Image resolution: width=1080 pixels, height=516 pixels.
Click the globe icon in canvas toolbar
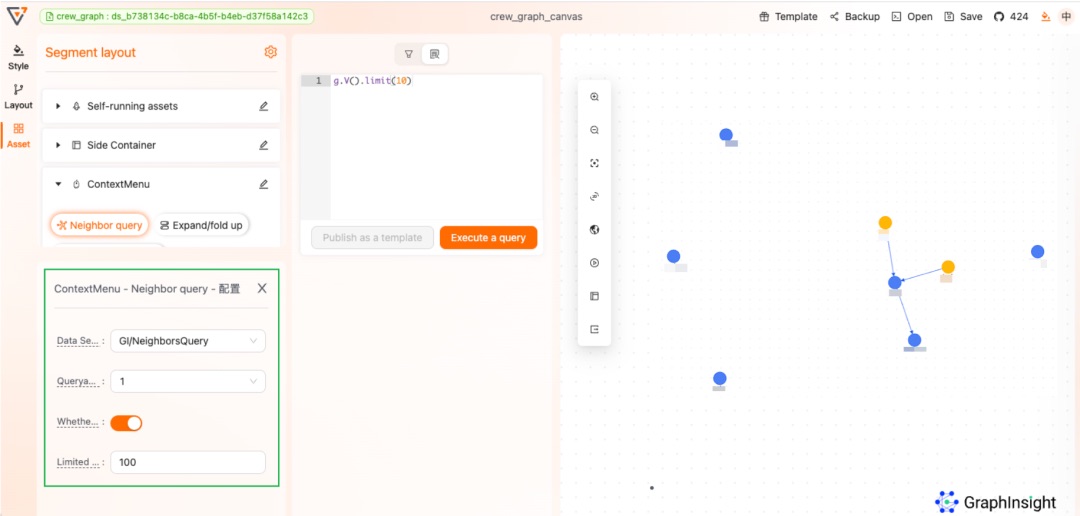click(594, 229)
